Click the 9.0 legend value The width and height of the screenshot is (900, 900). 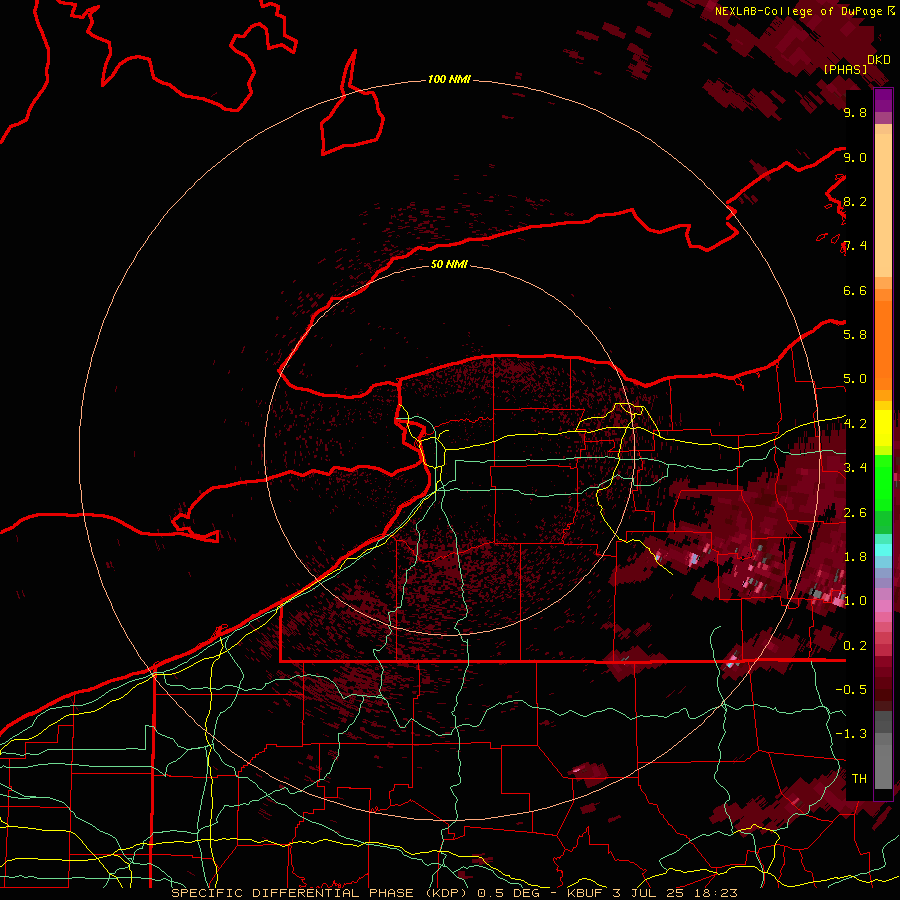(855, 157)
